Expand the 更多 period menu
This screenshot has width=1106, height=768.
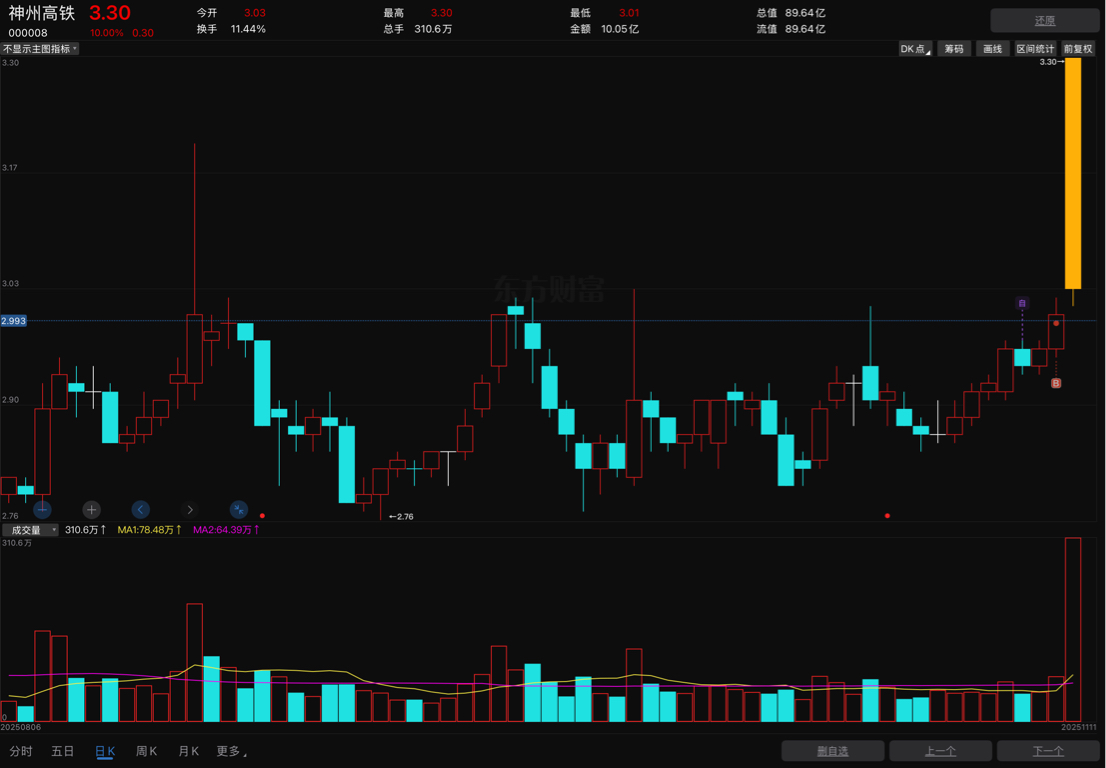(231, 751)
